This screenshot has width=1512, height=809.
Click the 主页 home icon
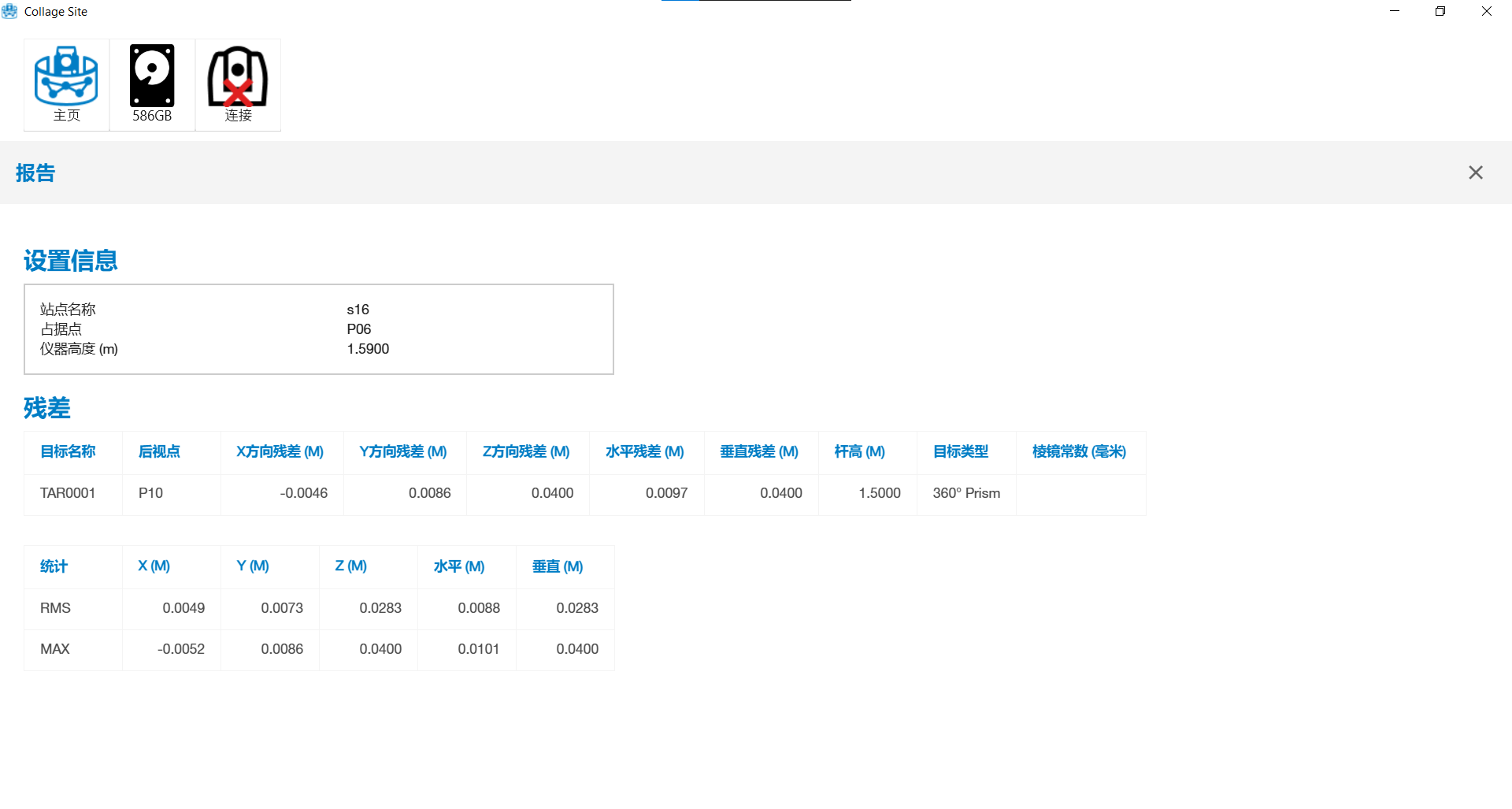coord(66,84)
